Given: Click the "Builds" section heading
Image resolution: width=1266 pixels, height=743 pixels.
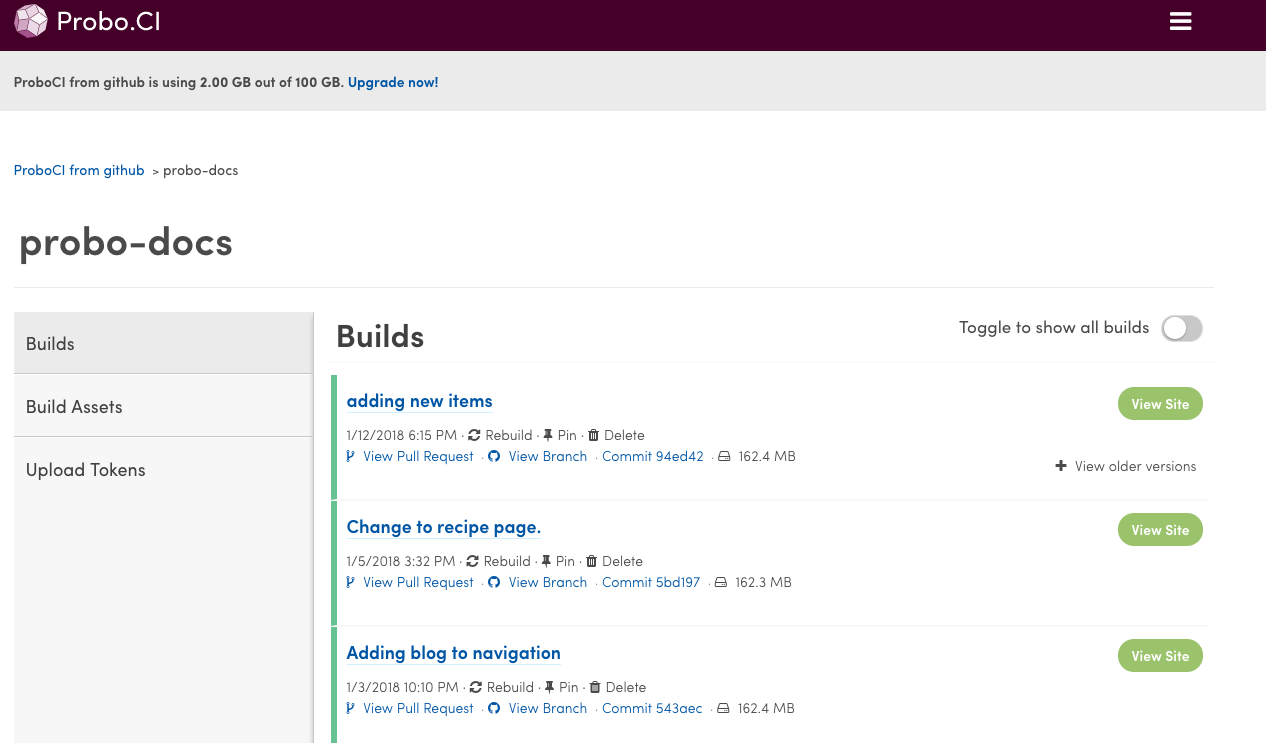Looking at the screenshot, I should pyautogui.click(x=380, y=336).
